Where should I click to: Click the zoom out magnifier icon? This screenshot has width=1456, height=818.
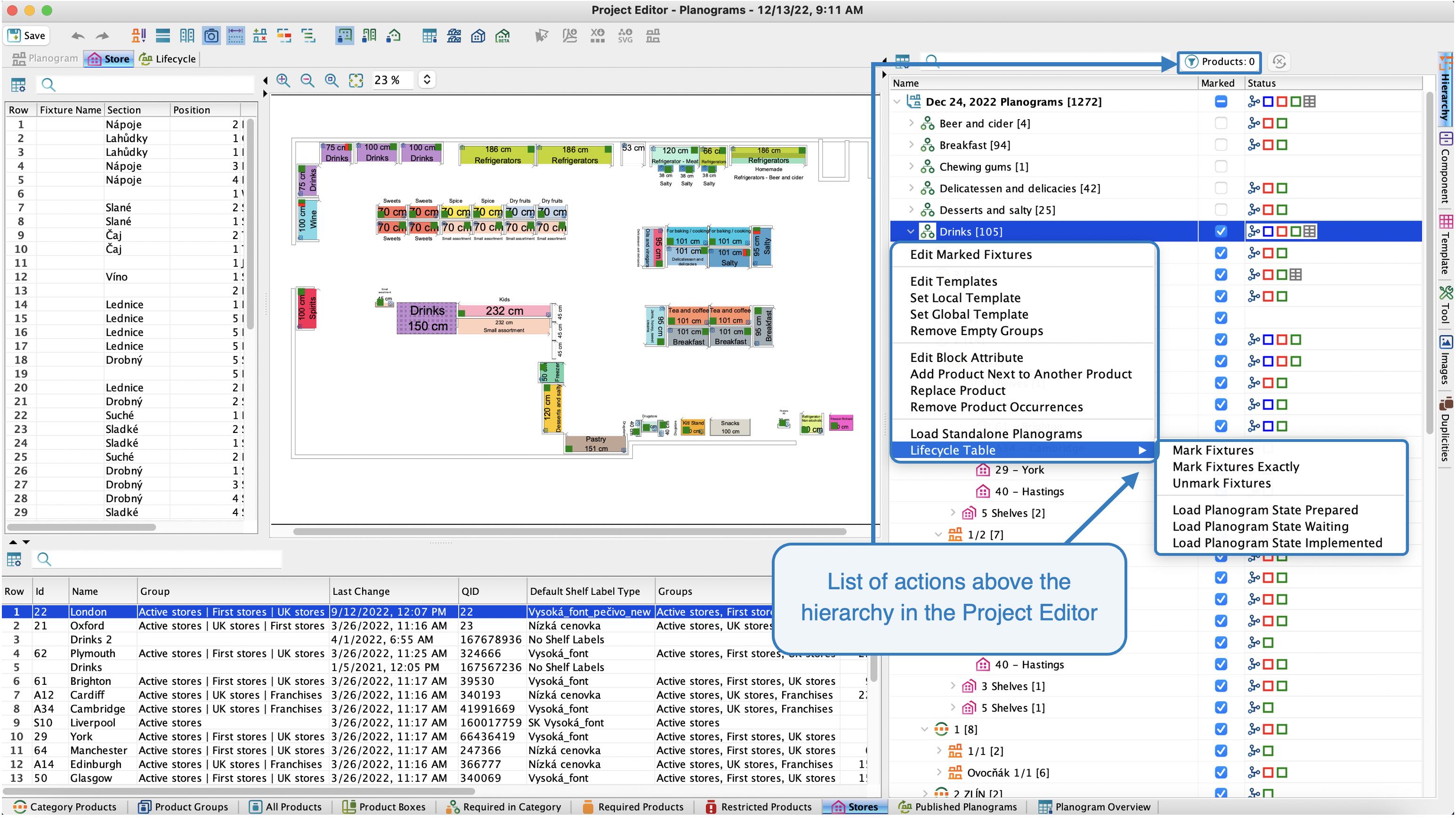pyautogui.click(x=307, y=80)
